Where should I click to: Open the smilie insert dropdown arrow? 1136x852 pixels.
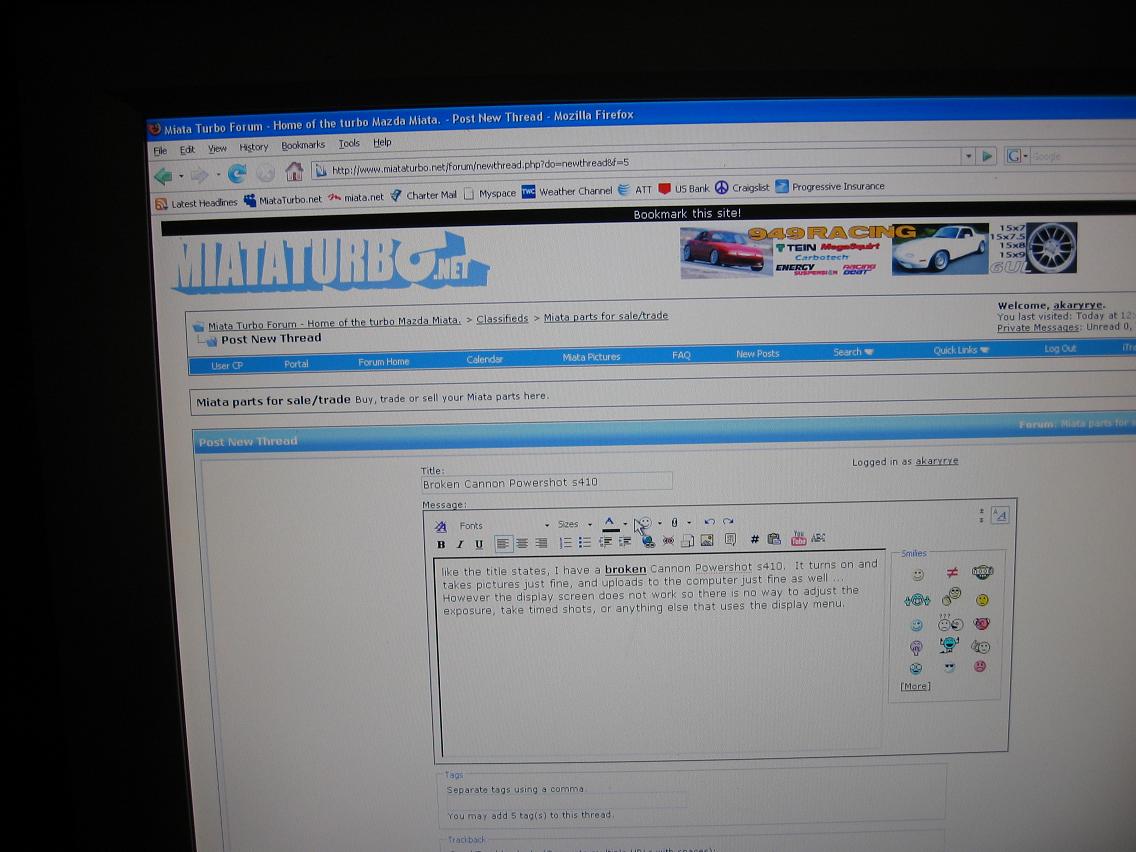point(659,523)
